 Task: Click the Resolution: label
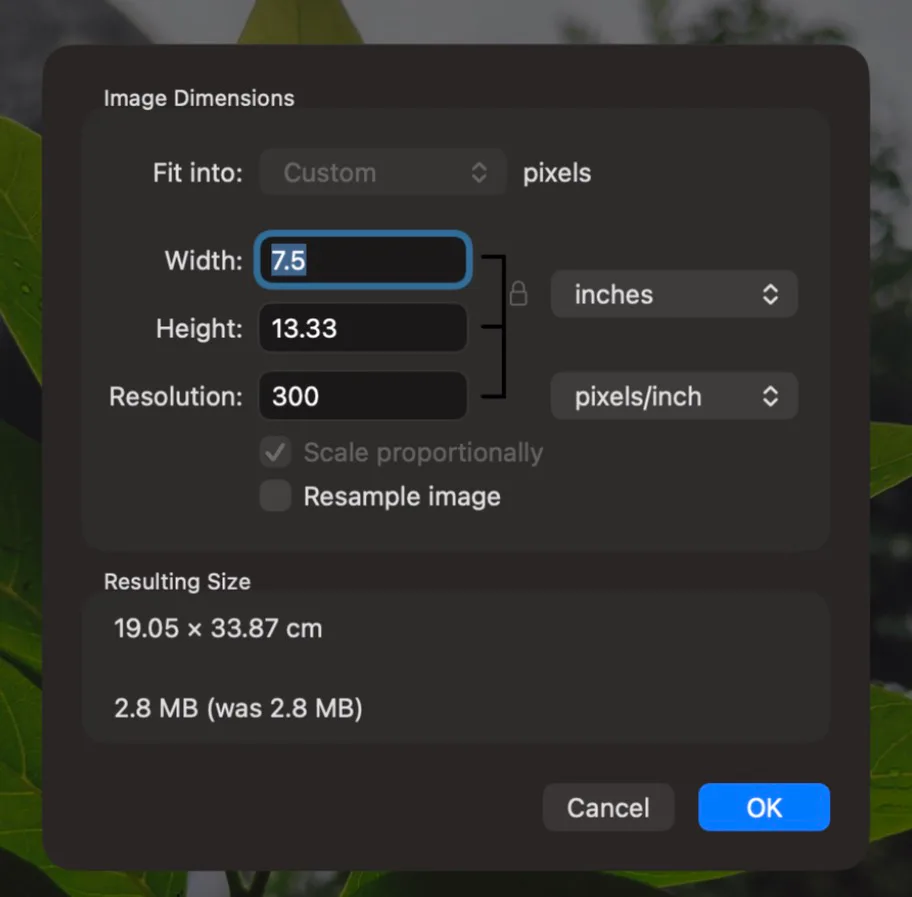point(176,396)
